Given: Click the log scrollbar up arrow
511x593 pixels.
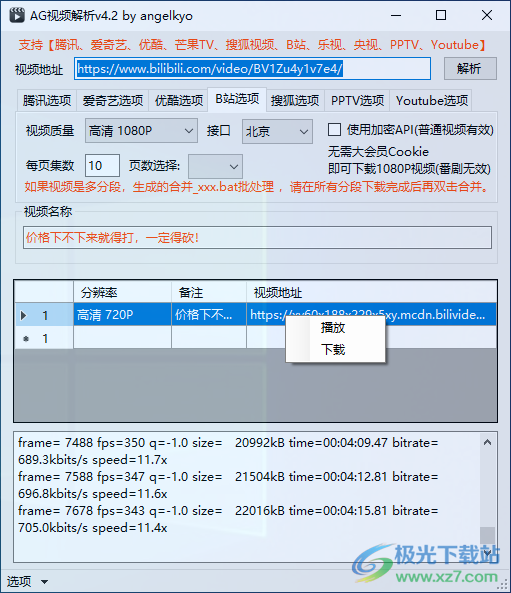Looking at the screenshot, I should (488, 442).
